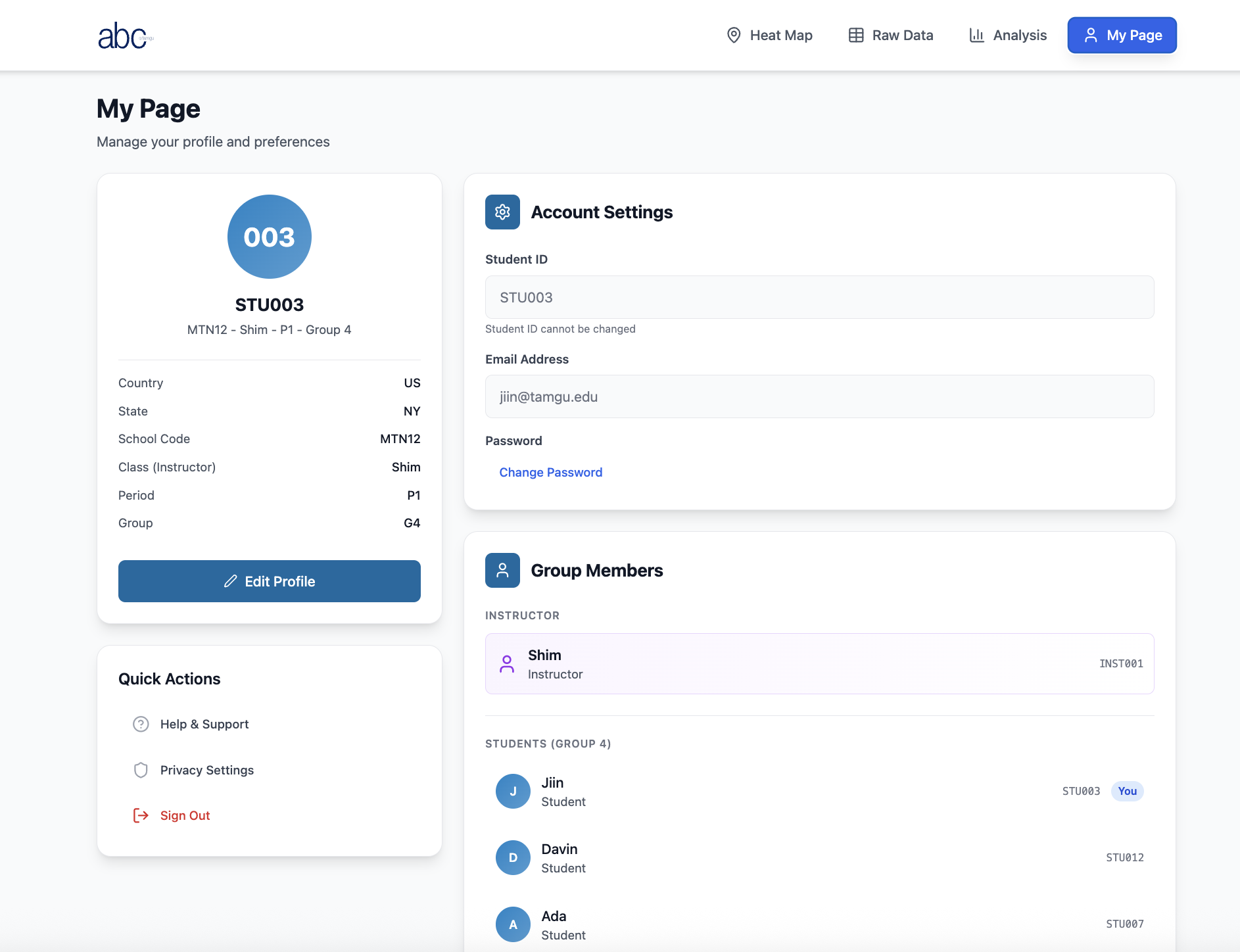Click the abc logo in the header

pos(124,36)
